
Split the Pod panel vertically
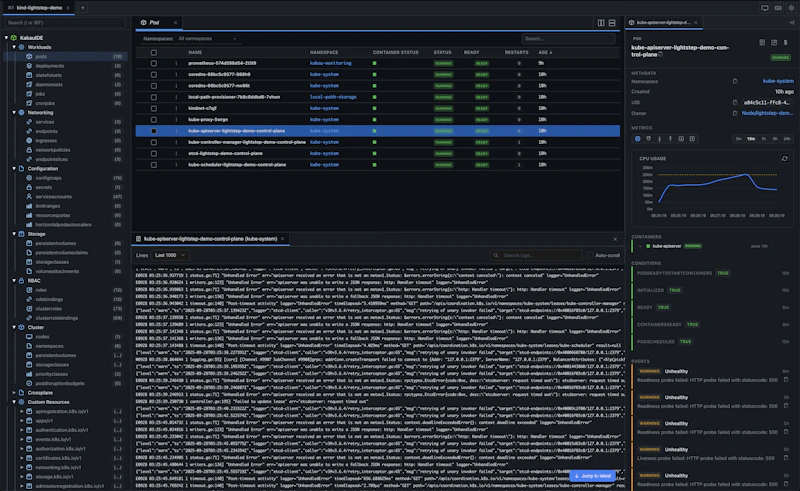pos(601,22)
